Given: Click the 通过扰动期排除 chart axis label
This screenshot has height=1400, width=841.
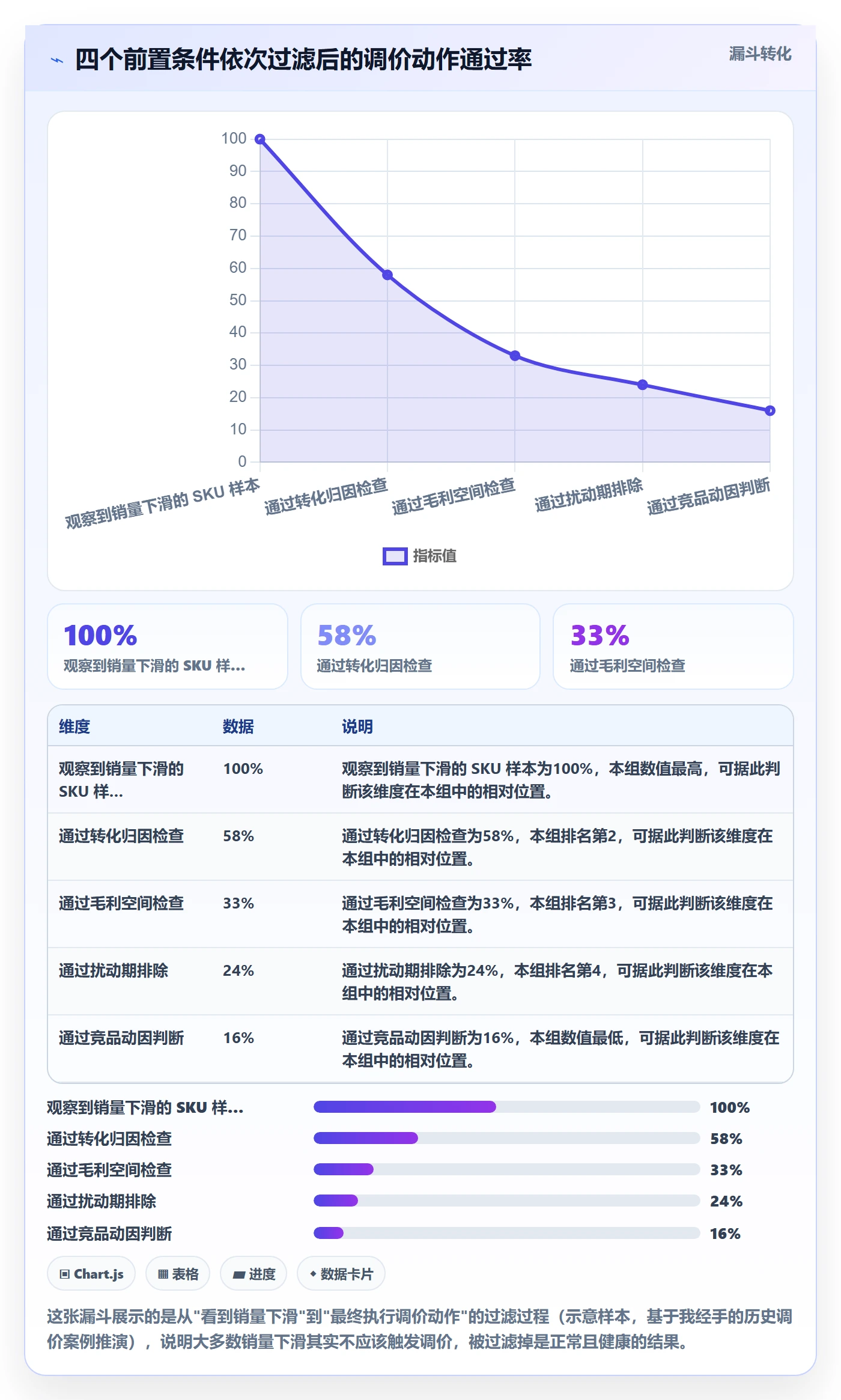Looking at the screenshot, I should (589, 495).
